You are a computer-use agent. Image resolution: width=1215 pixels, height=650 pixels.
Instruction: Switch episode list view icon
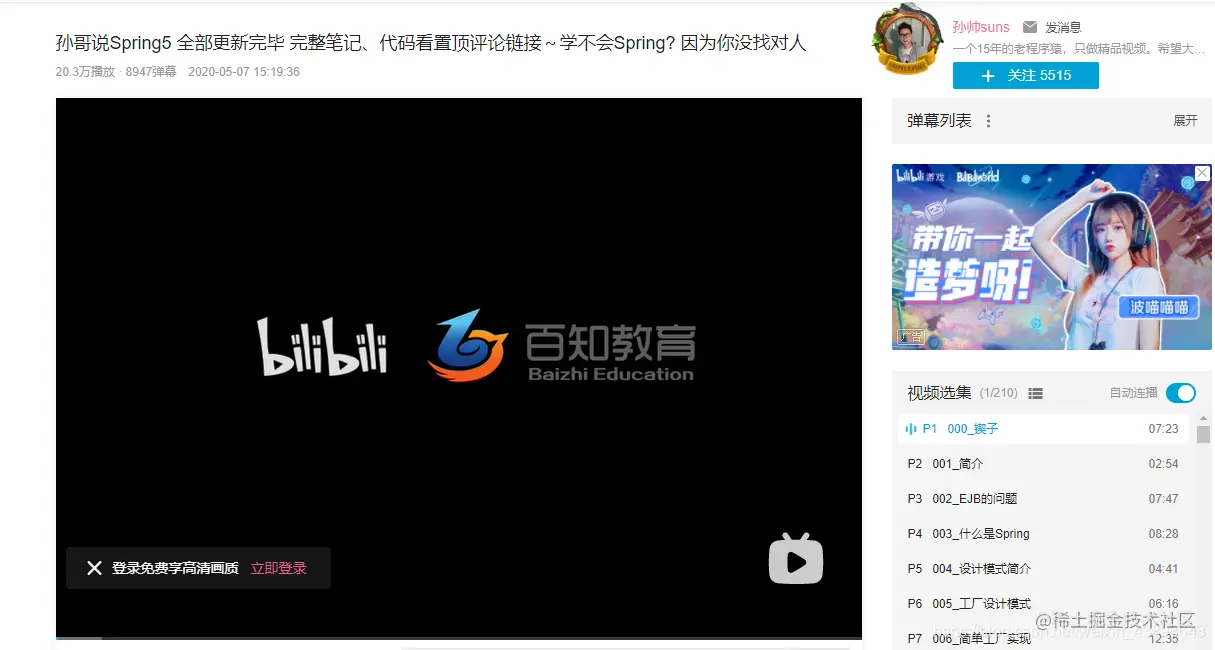point(1036,394)
